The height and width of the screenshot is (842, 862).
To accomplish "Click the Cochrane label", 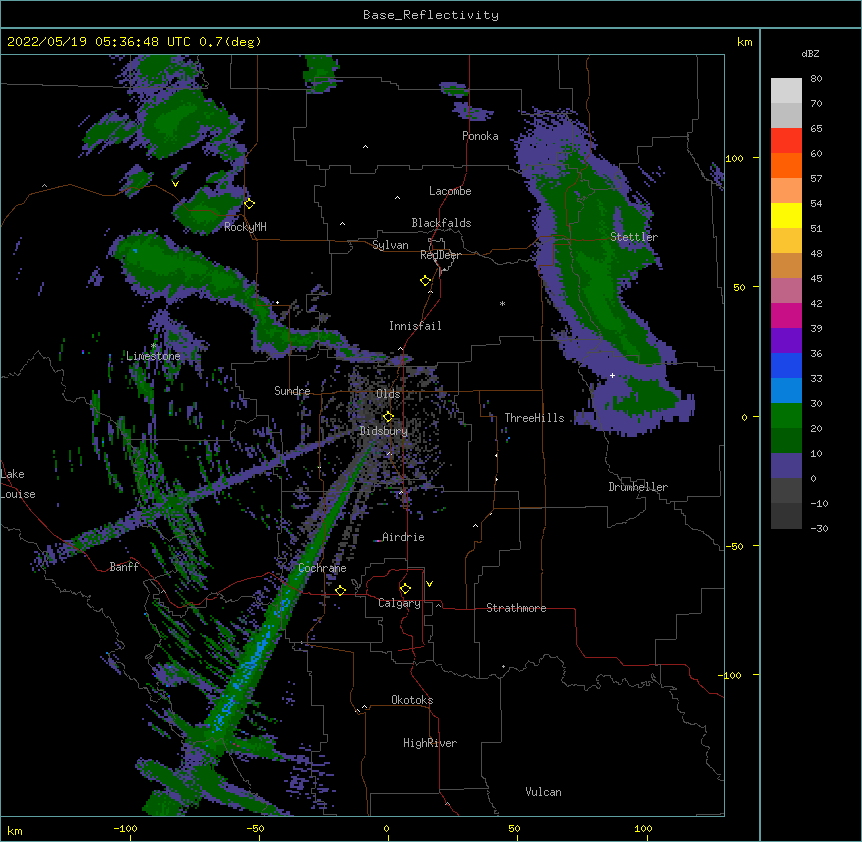I will pos(322,568).
